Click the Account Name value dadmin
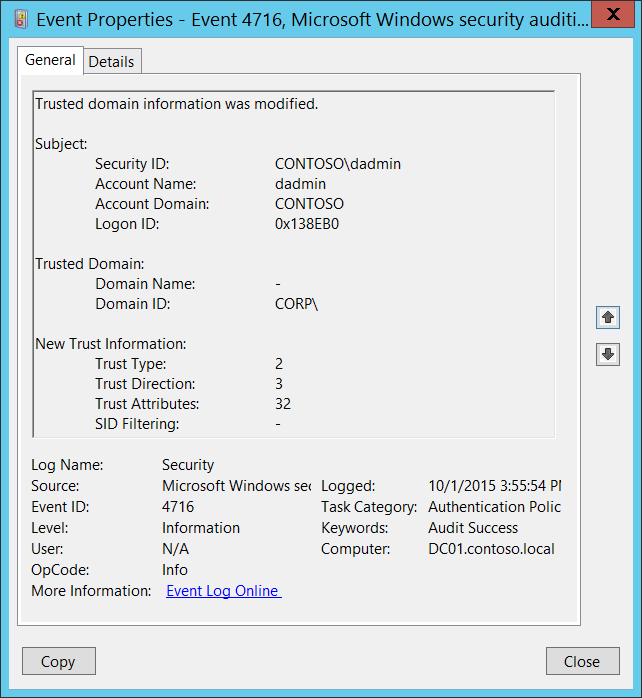 tap(301, 184)
